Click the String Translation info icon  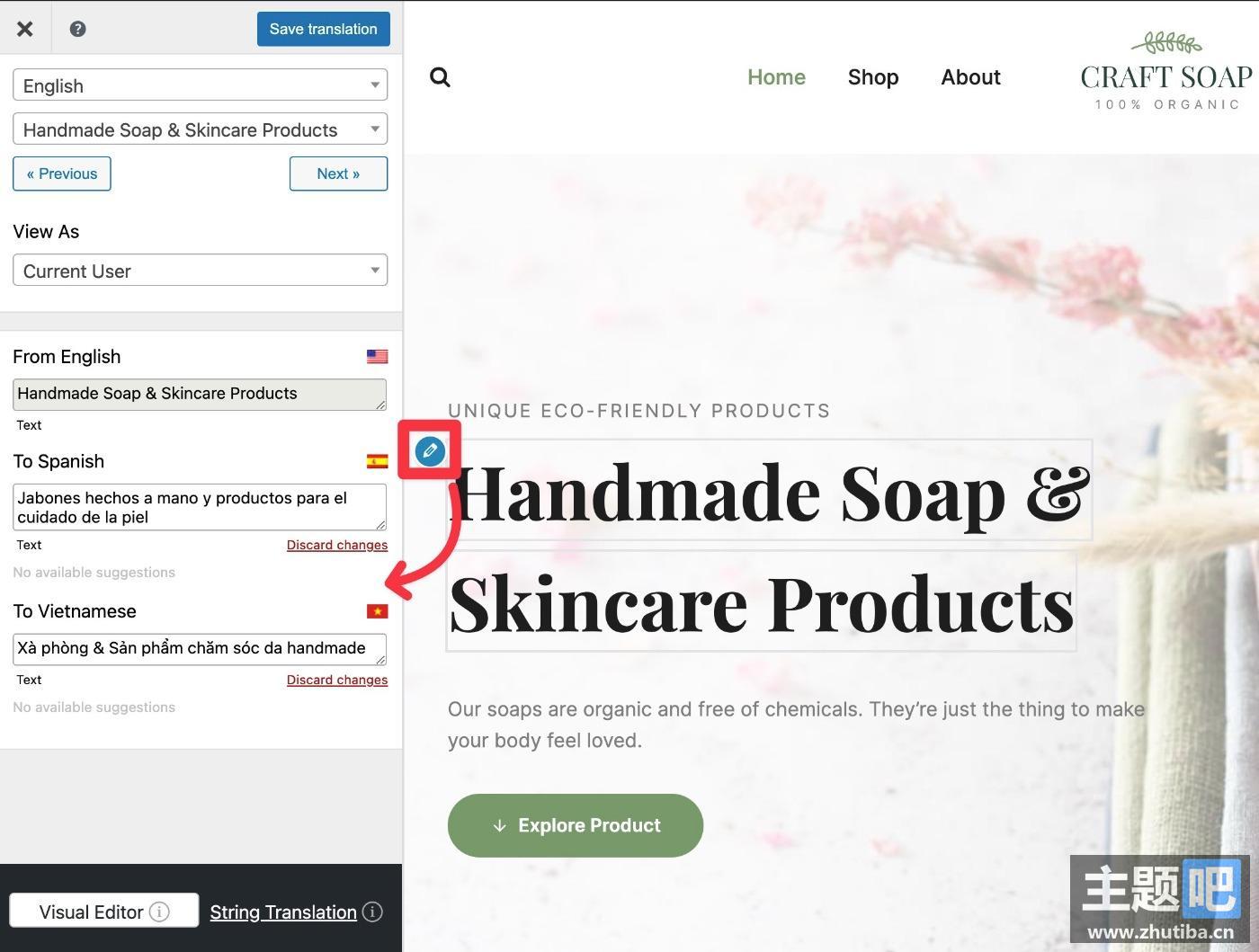372,912
